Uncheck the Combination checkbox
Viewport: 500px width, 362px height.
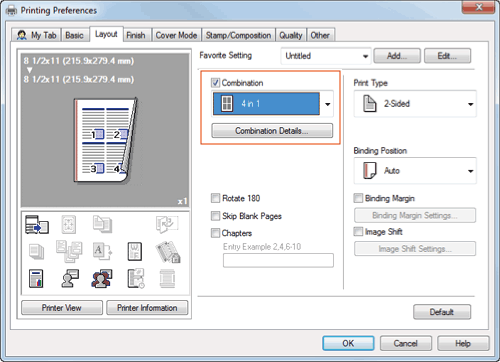click(215, 83)
